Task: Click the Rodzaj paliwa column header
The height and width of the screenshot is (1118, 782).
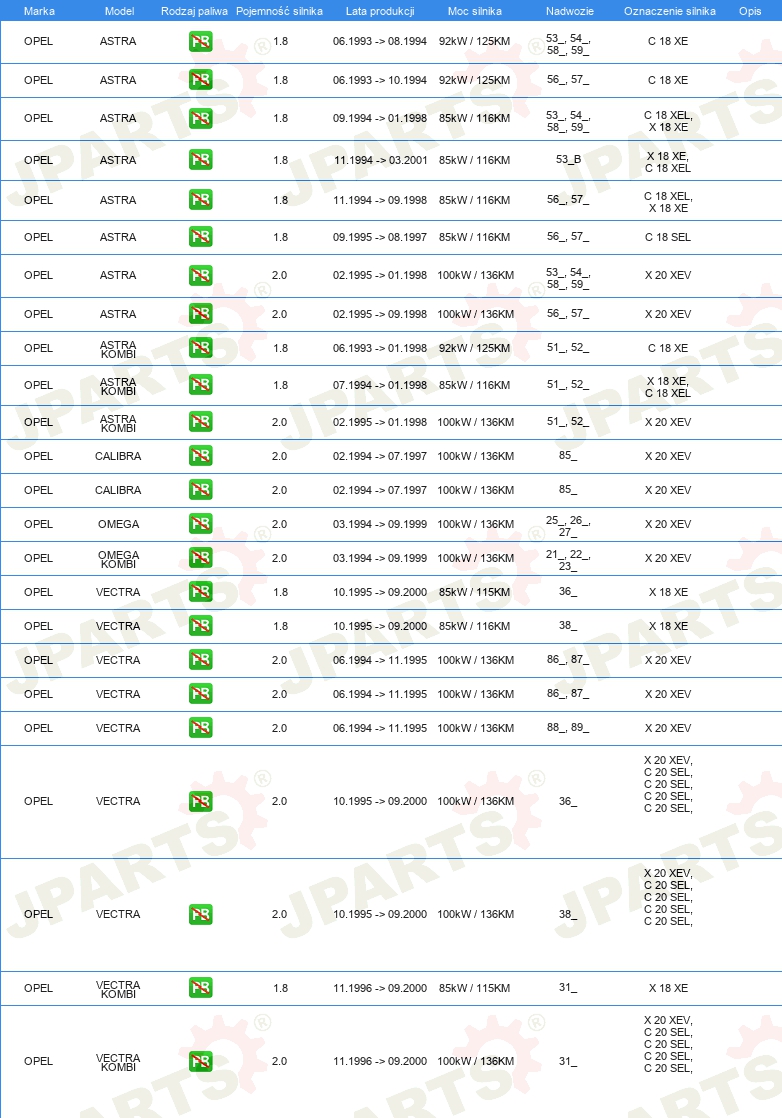Action: pyautogui.click(x=194, y=11)
